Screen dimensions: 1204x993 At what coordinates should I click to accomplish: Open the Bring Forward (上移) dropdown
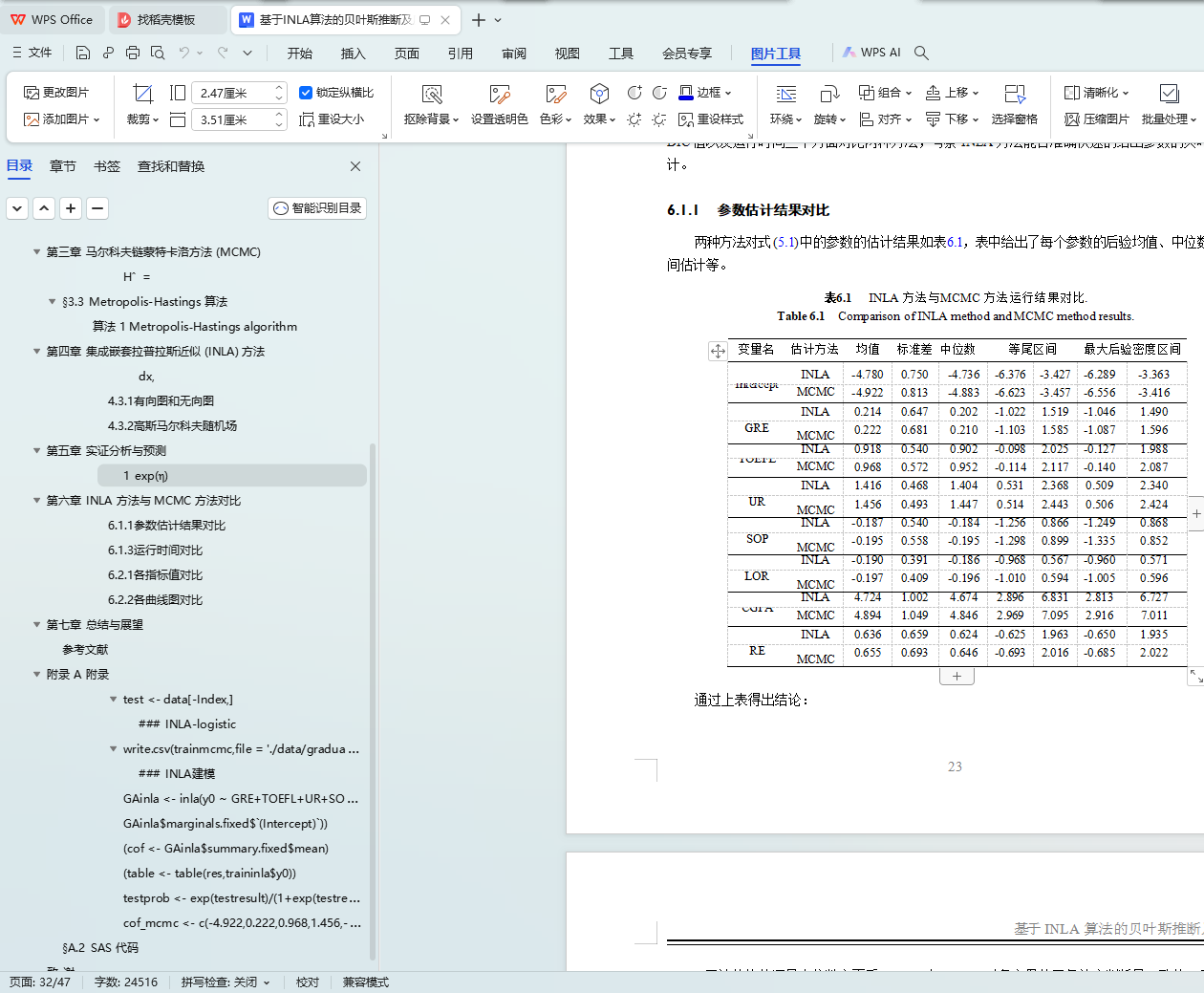click(x=952, y=93)
